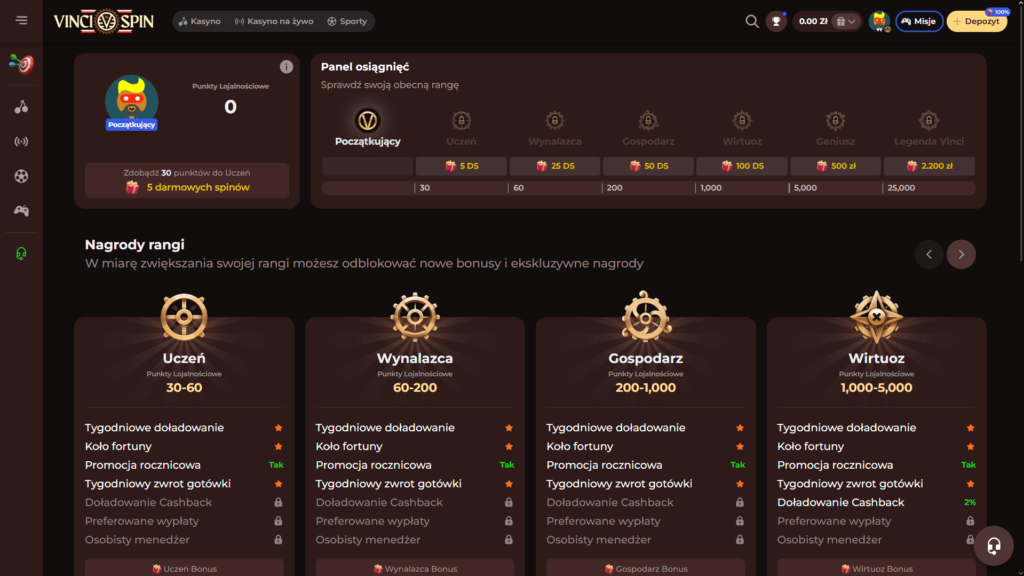Click the soccer ball sports sidebar icon

click(21, 176)
